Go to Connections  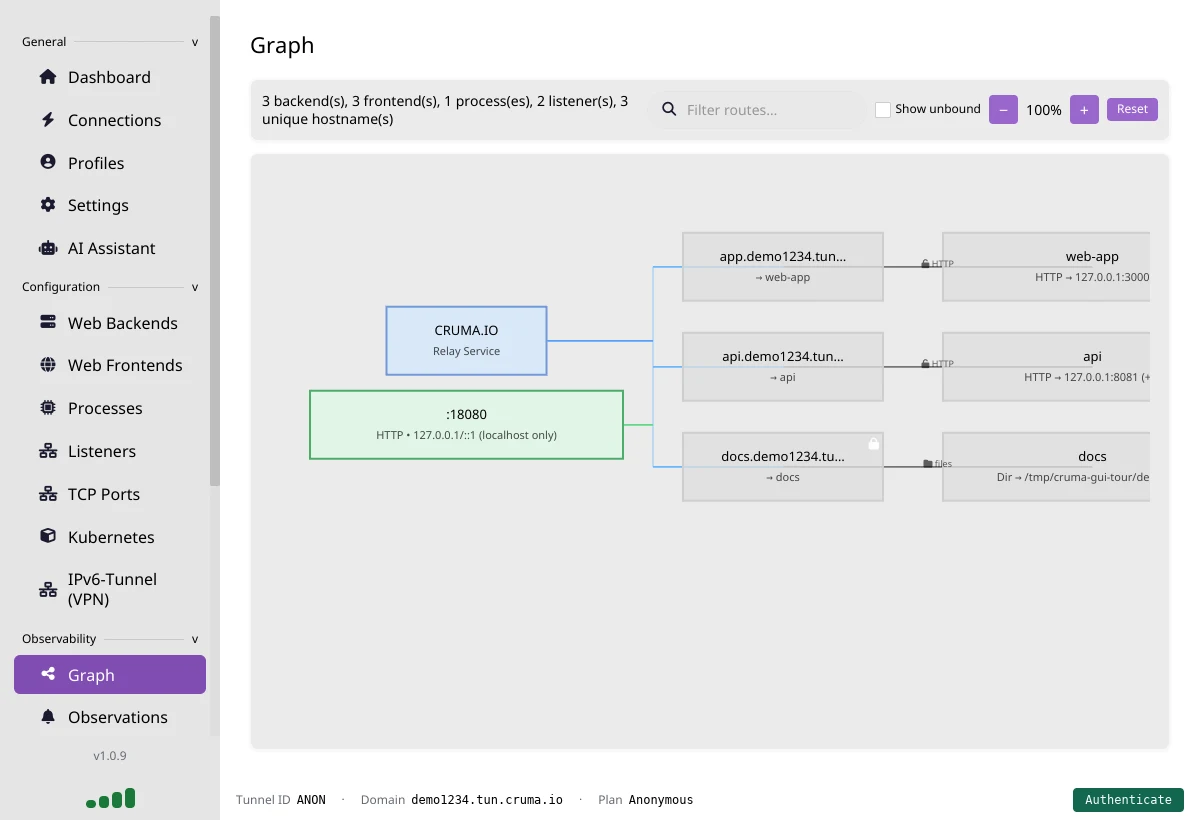[110, 120]
